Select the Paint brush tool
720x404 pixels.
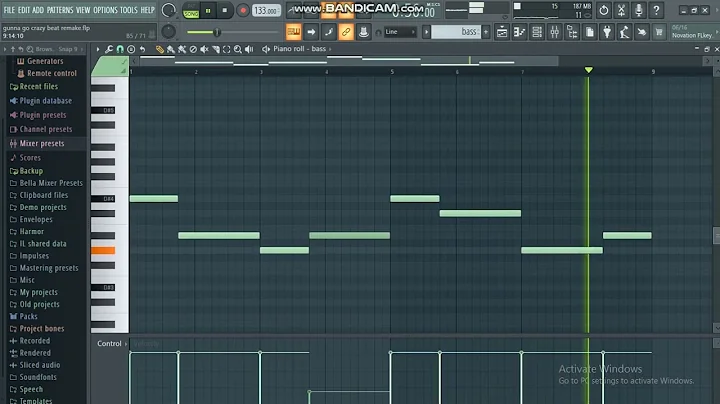pyautogui.click(x=170, y=49)
